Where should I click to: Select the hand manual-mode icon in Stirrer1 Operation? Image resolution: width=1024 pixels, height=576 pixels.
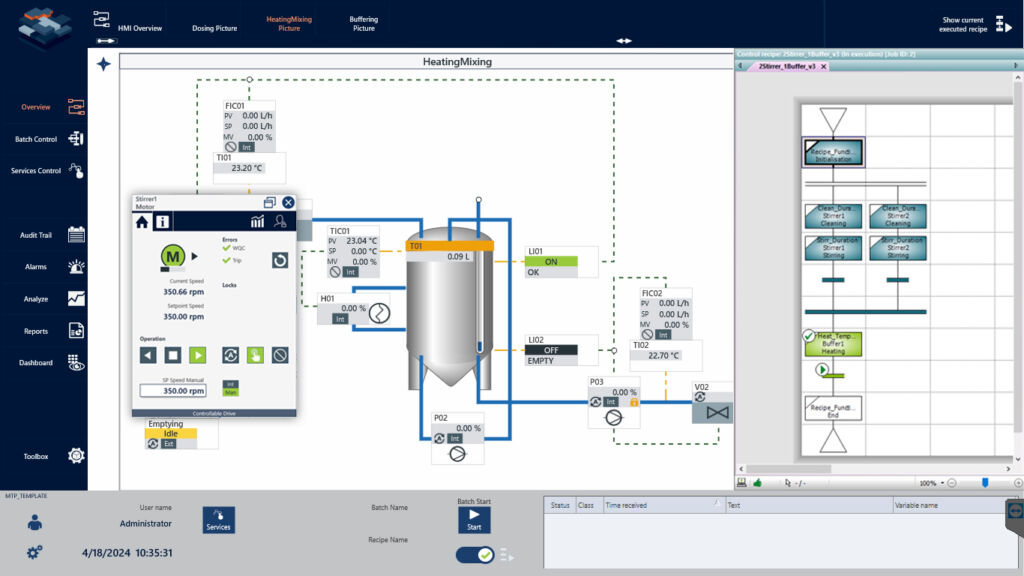pos(255,354)
